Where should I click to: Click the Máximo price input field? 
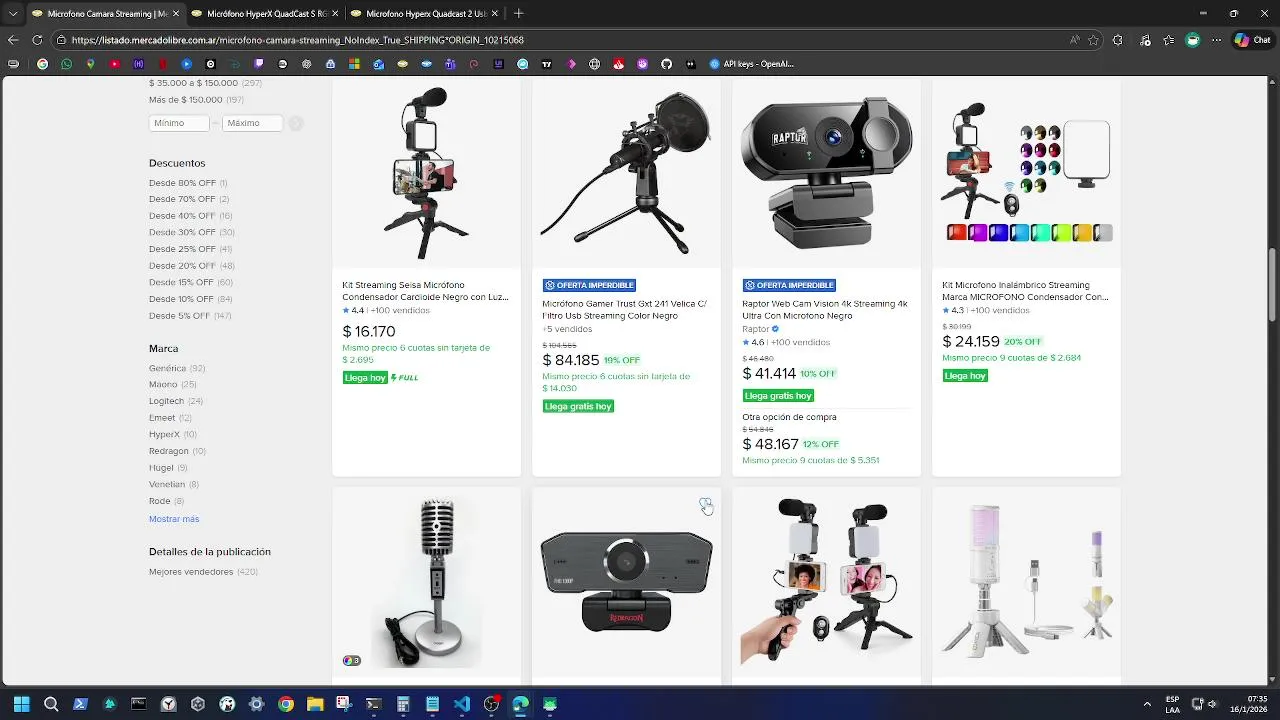tap(252, 123)
